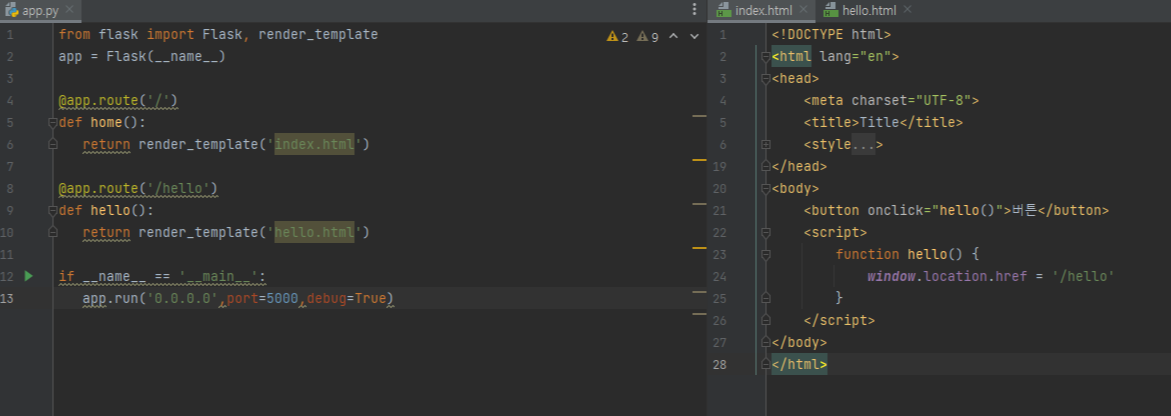Click port=5000 in app.run call
Image resolution: width=1171 pixels, height=416 pixels.
[261, 299]
